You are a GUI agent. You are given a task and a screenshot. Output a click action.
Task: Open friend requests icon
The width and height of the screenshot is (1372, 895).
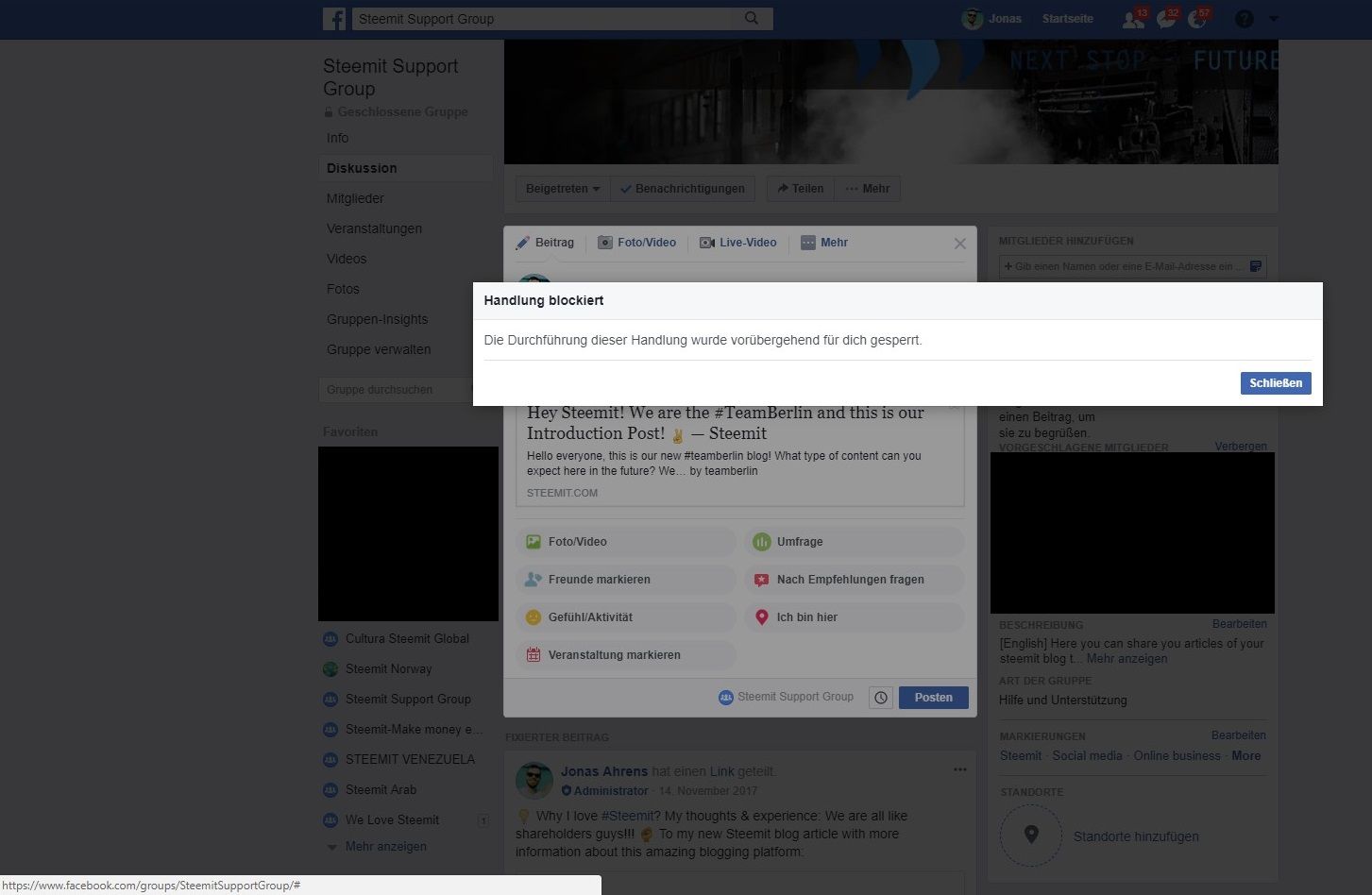[x=1133, y=19]
